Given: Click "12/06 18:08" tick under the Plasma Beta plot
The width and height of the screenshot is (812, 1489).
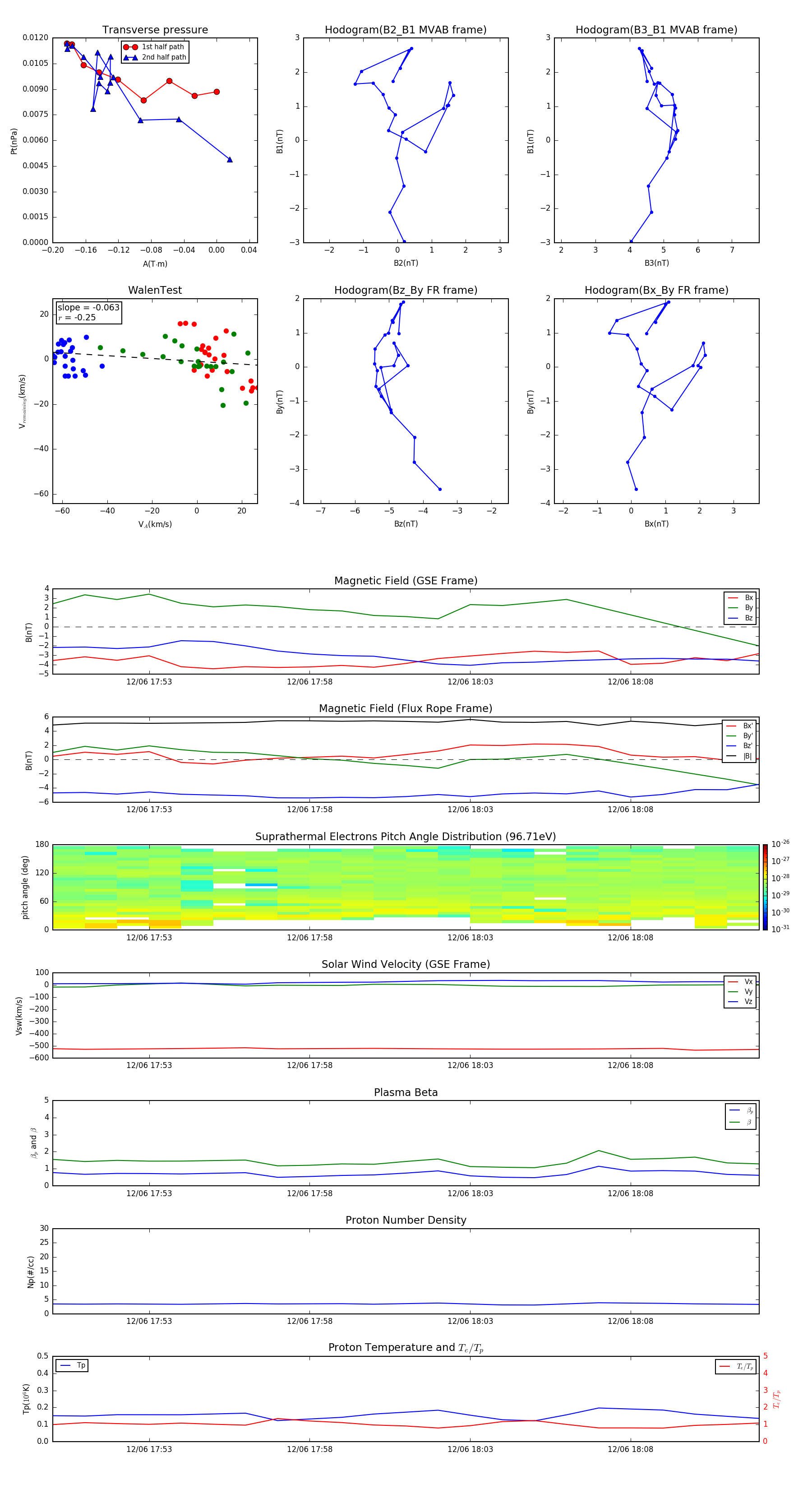Looking at the screenshot, I should 630,1193.
